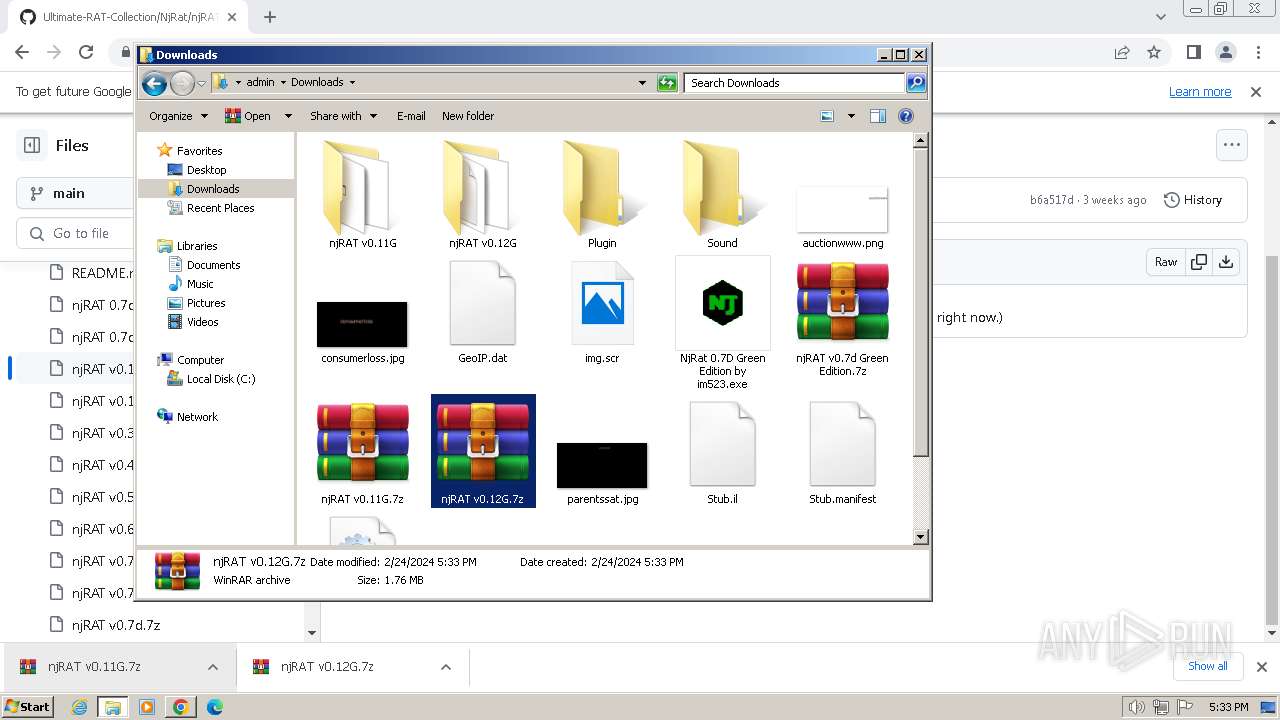
Task: Expand the Open button dropdown arrow
Action: coord(288,116)
